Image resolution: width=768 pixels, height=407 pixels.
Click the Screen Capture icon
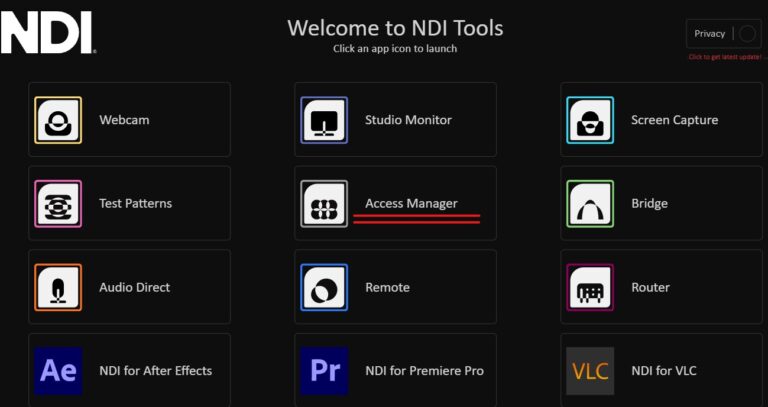[590, 120]
